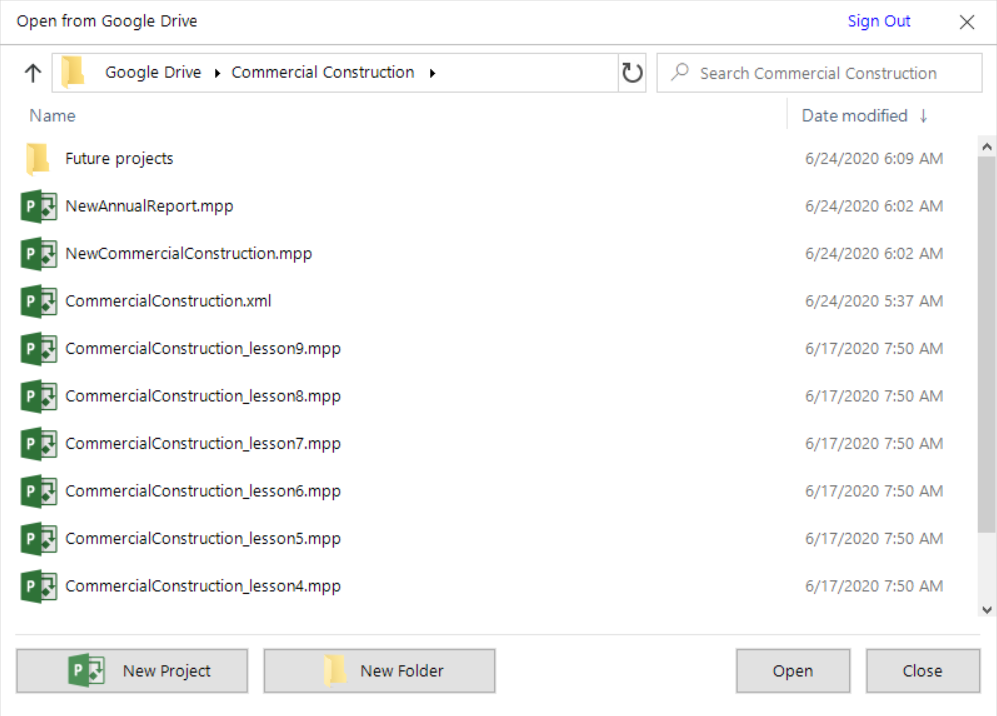Close the Open from Google Drive dialog
997x716 pixels.
click(x=967, y=22)
